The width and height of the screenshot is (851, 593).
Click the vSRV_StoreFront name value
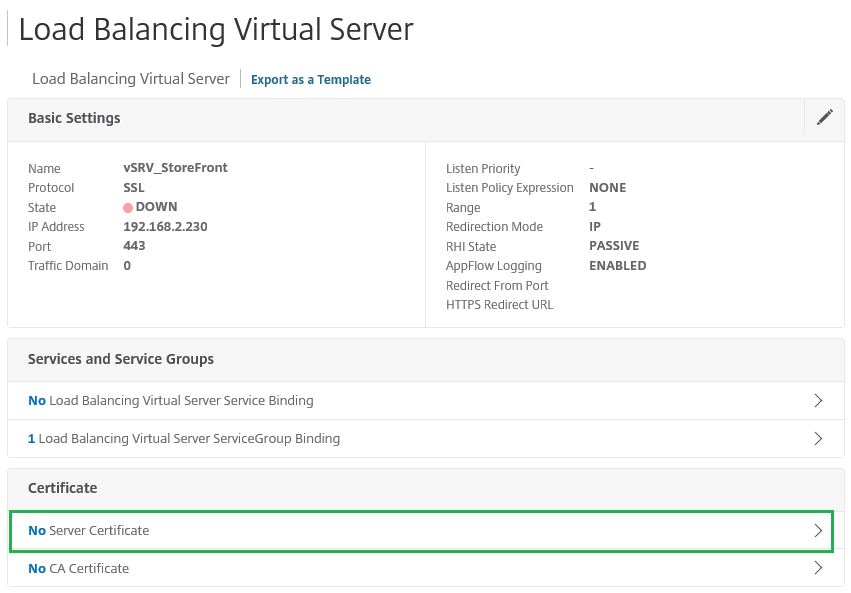[x=175, y=168]
